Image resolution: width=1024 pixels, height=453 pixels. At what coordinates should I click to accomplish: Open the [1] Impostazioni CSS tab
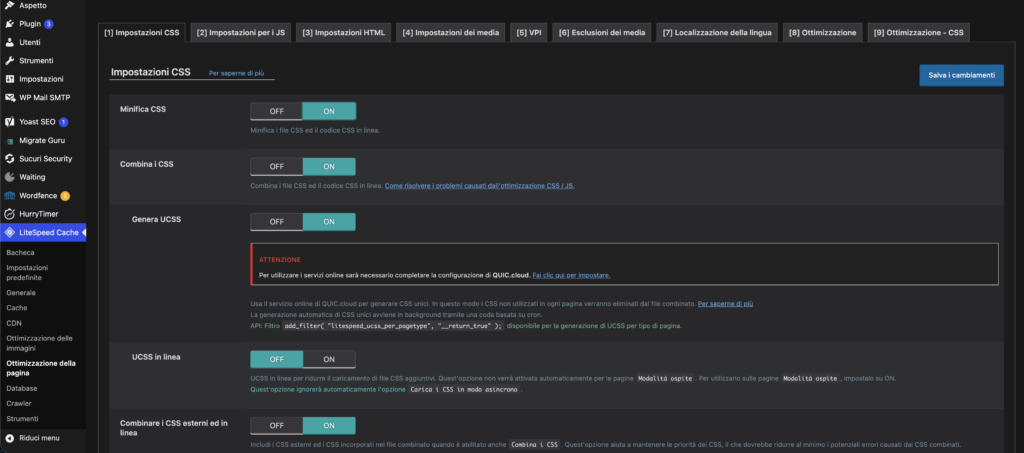[x=142, y=32]
